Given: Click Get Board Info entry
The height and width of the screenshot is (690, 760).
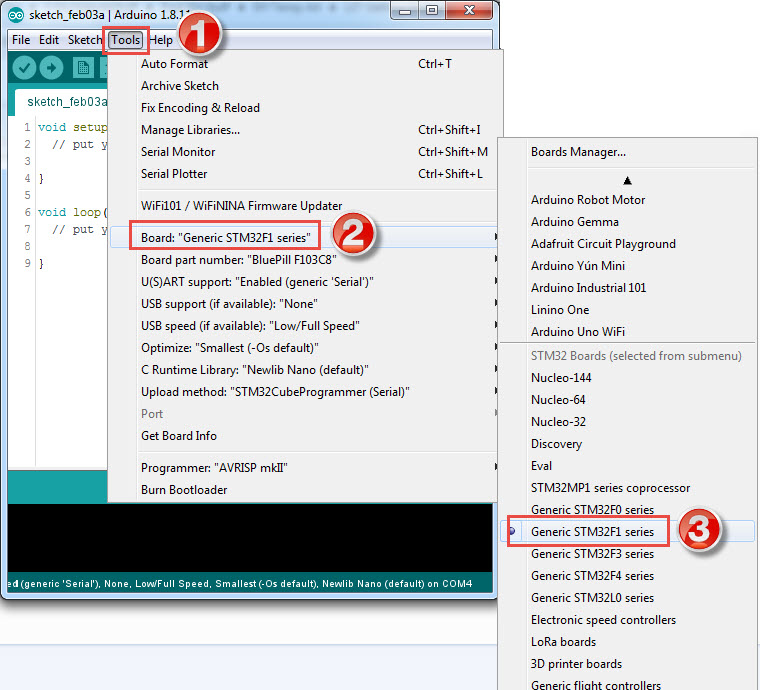Looking at the screenshot, I should (304, 436).
